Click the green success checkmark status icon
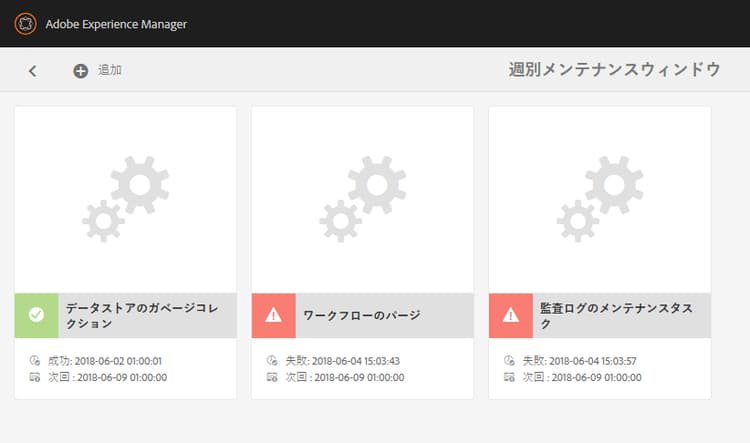 click(x=36, y=315)
